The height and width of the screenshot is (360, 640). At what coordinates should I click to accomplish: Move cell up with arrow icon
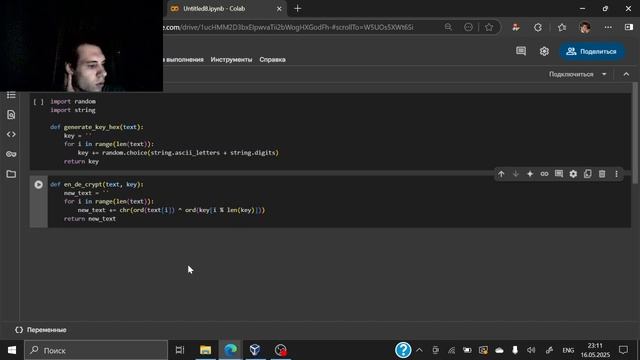[x=501, y=174]
